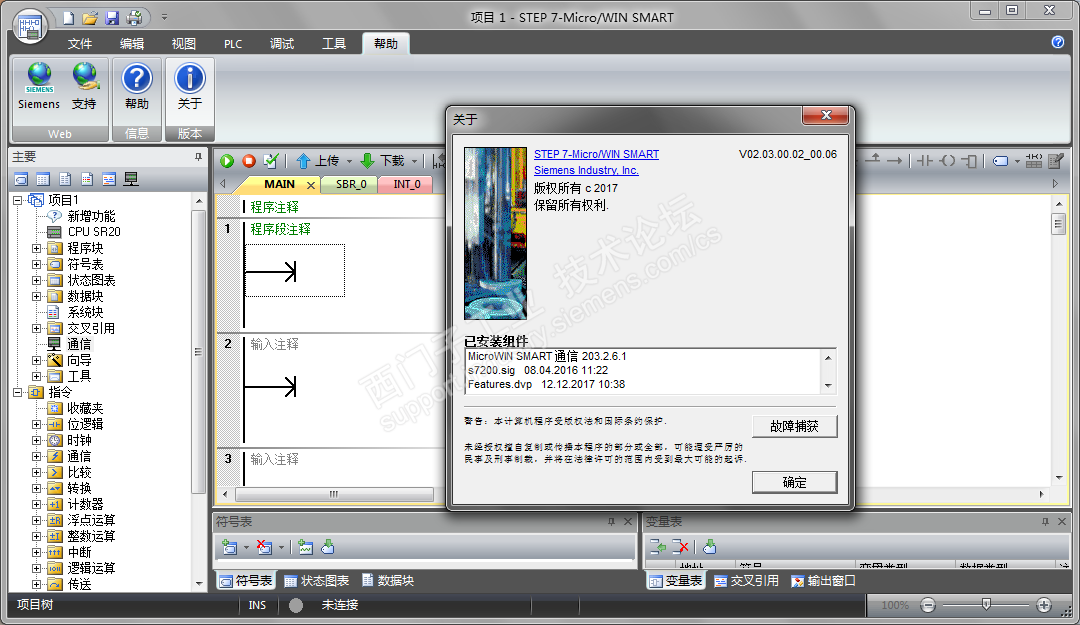
Task: Insert row icon in 变量表 panel
Action: [658, 547]
